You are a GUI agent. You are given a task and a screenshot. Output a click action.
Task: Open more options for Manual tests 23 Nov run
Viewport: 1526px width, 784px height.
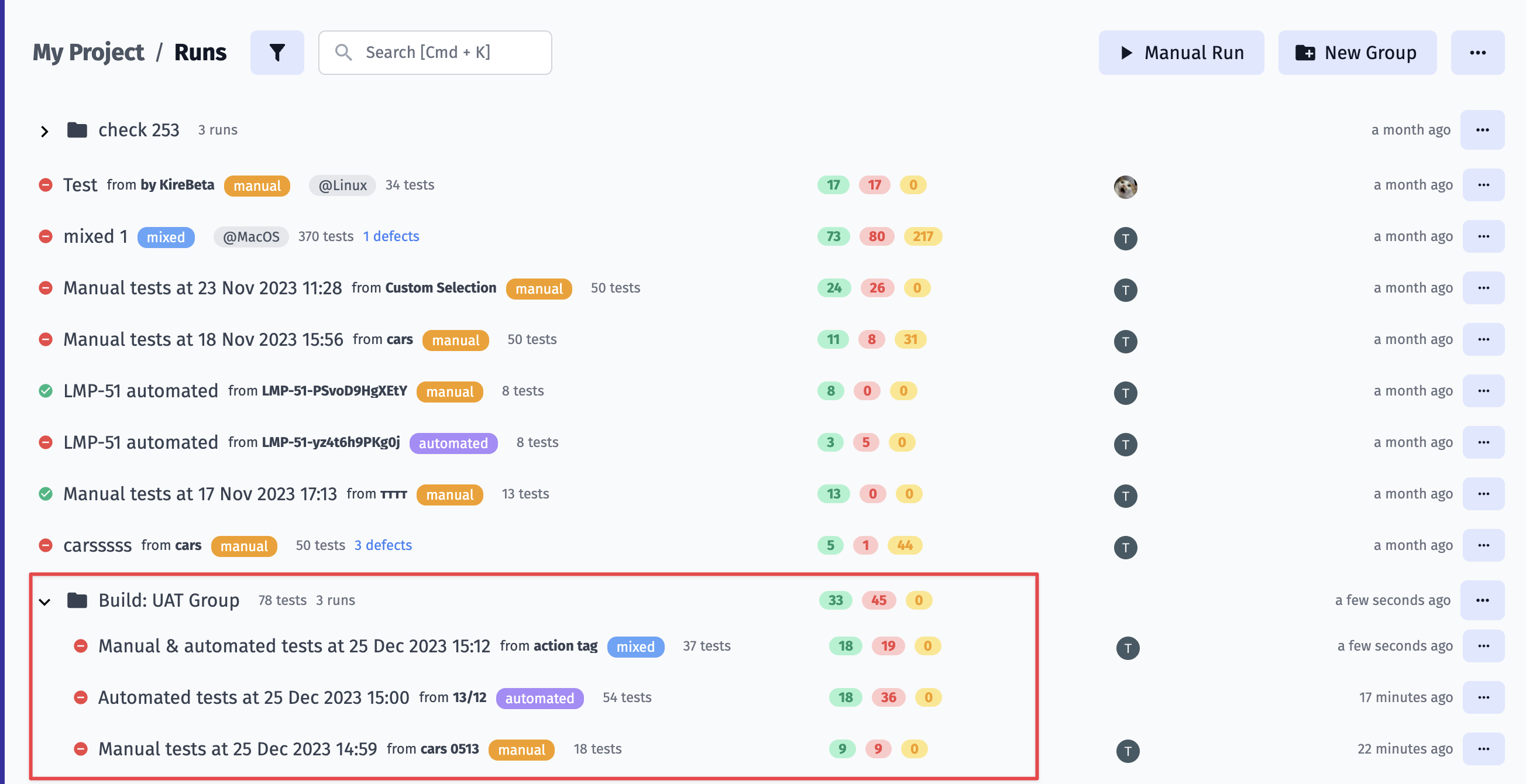[x=1483, y=288]
